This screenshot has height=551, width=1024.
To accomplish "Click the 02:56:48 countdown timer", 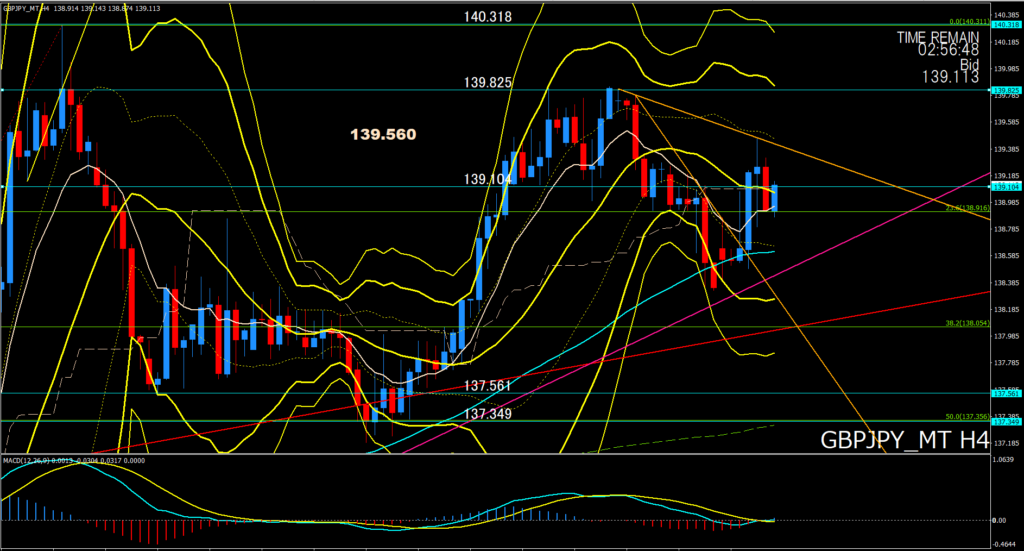I will 948,50.
